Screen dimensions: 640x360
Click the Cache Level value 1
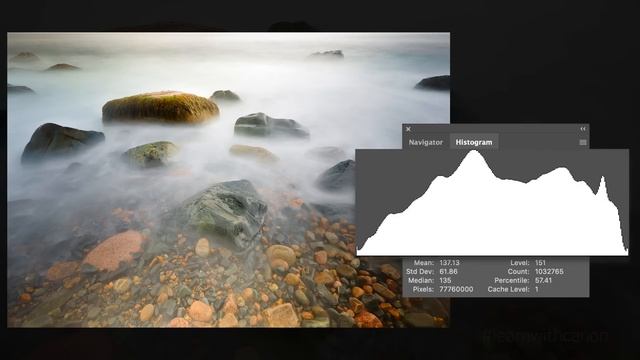(x=537, y=289)
